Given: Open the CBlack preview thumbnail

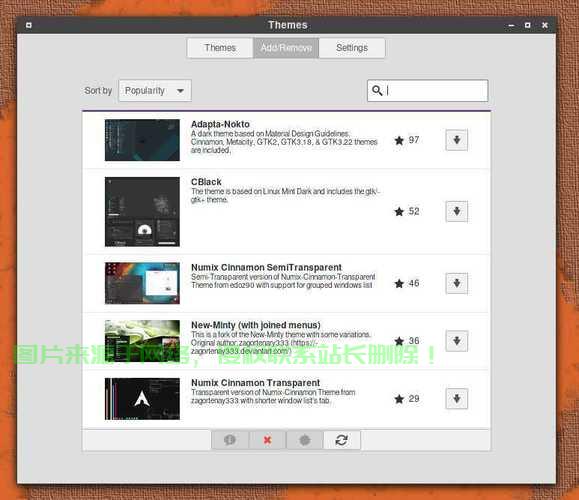Looking at the screenshot, I should tap(142, 212).
